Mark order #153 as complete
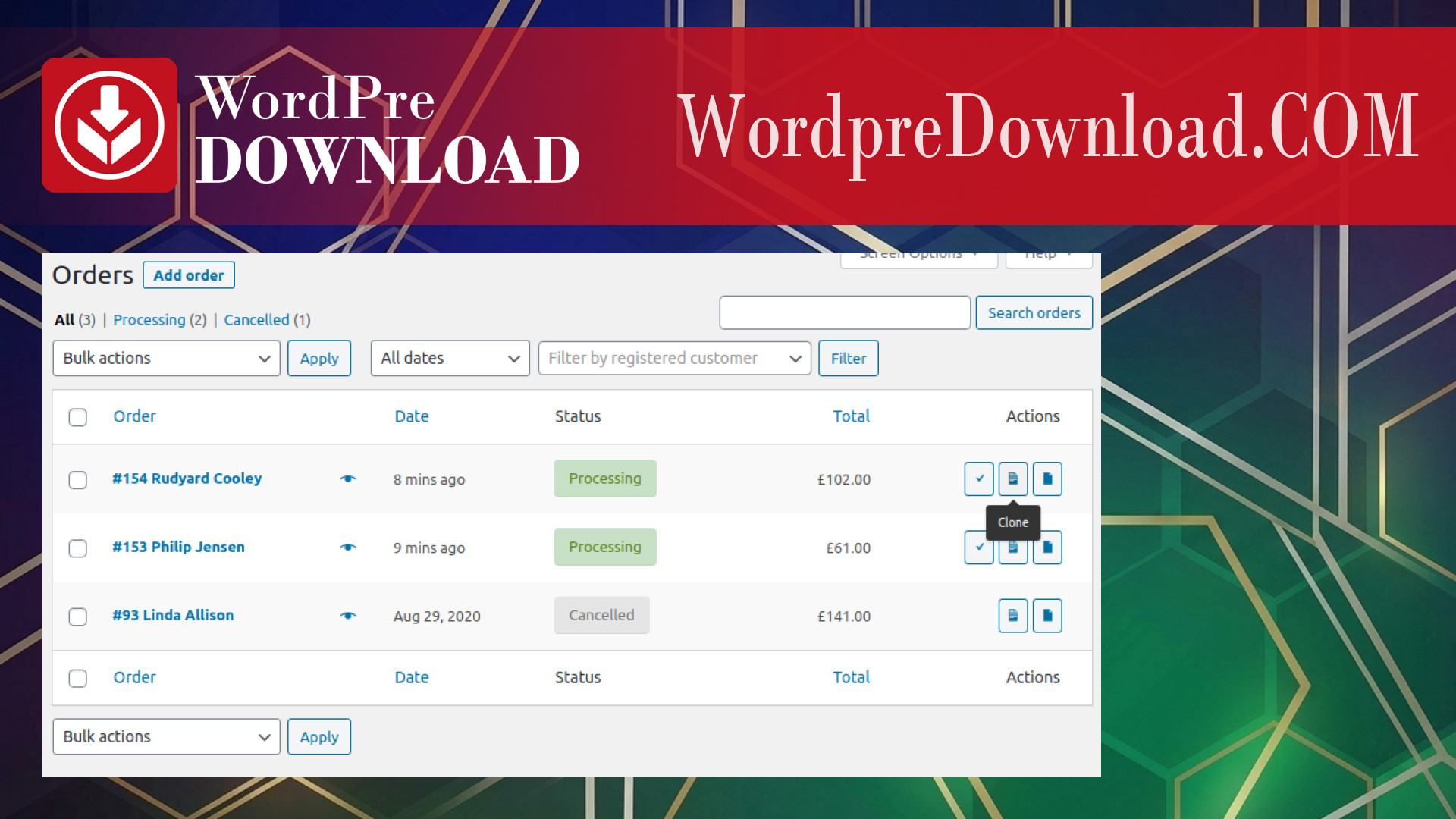Viewport: 1456px width, 819px height. pyautogui.click(x=979, y=547)
